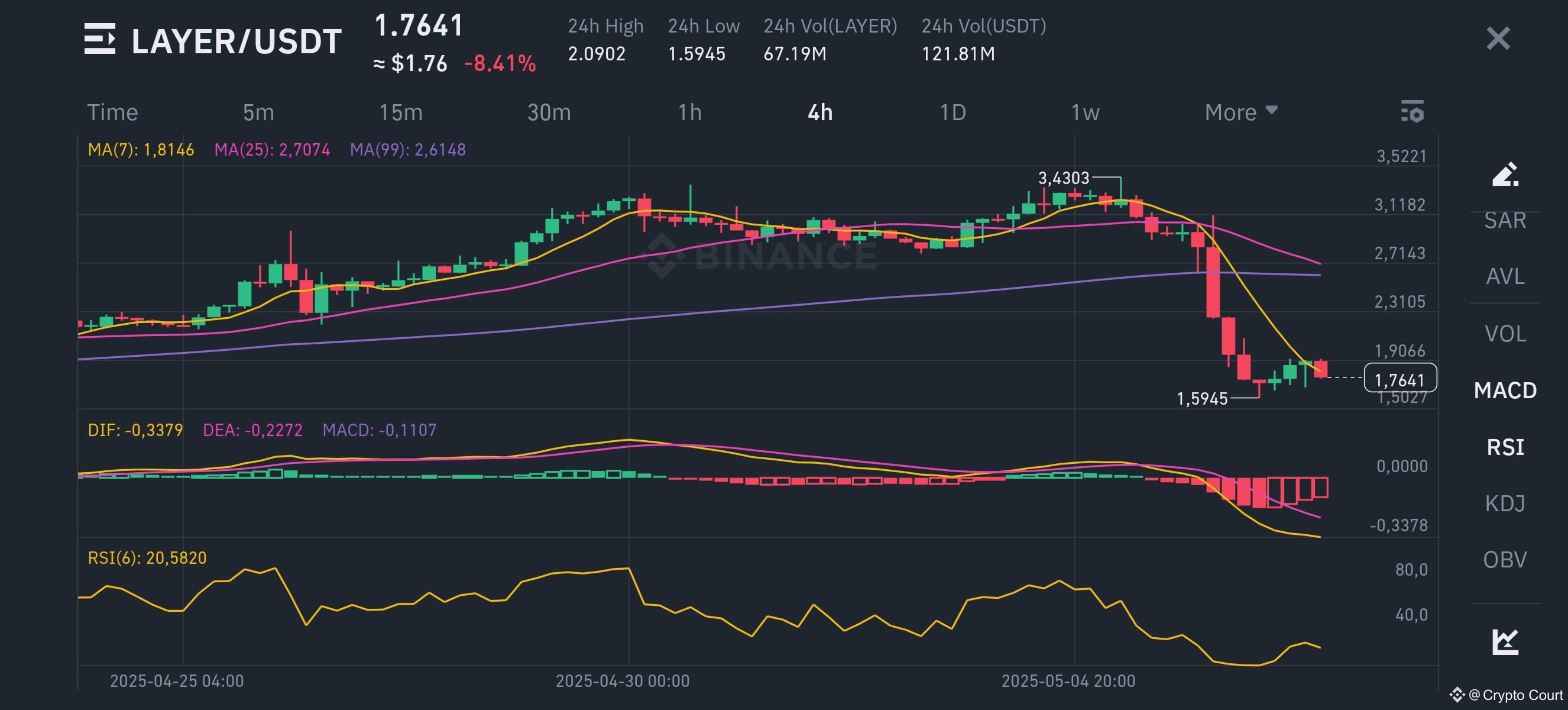Expand the More timeframes dropdown
Viewport: 1568px width, 710px height.
pyautogui.click(x=1240, y=112)
